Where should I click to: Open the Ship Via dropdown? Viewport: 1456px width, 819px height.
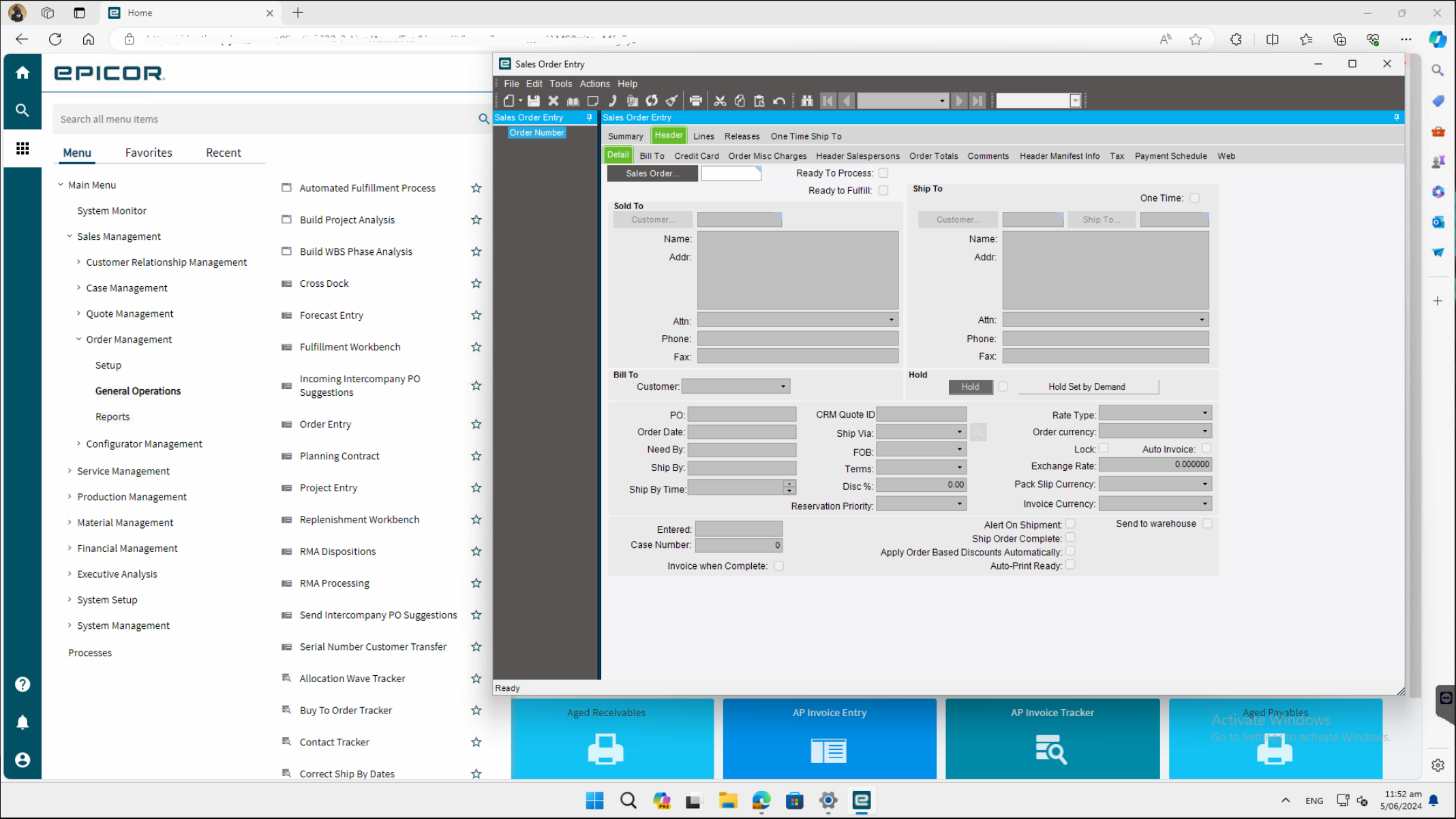959,432
